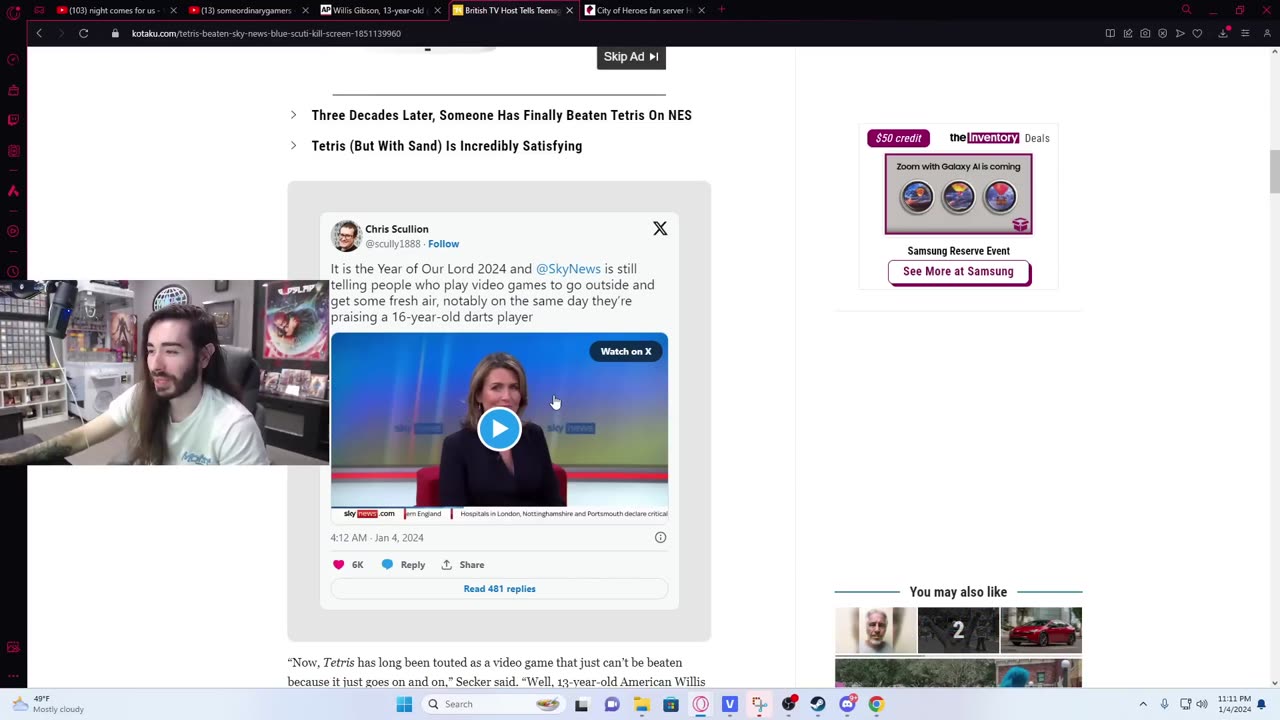The image size is (1280, 720).
Task: Open 'Tetris (But With Sand) Is Incredibly Satisfying' link
Action: point(446,146)
